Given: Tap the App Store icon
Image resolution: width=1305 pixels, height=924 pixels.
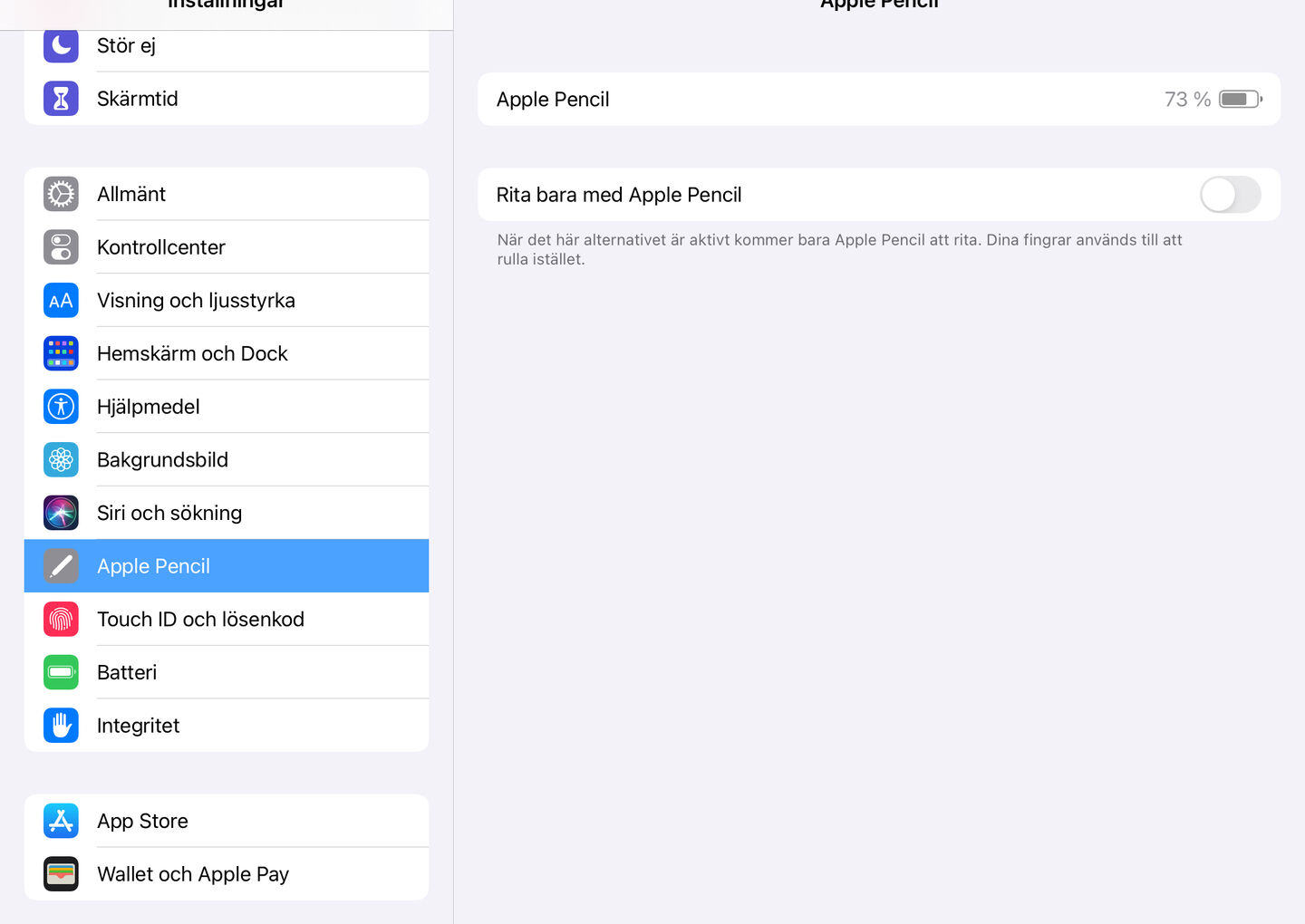Looking at the screenshot, I should click(x=61, y=821).
